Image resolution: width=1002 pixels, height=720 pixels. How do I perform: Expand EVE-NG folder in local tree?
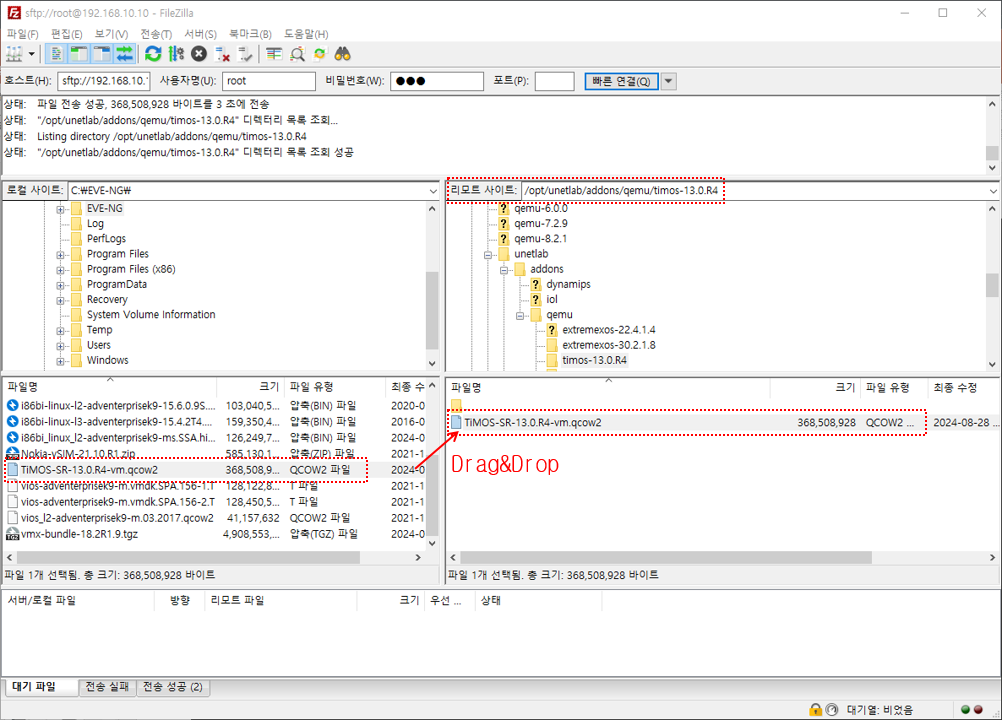60,209
